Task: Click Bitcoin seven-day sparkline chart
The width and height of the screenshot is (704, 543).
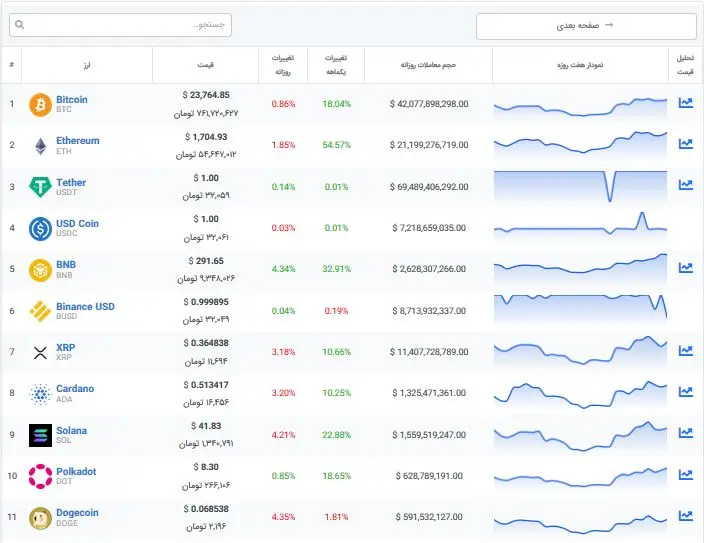Action: point(580,108)
